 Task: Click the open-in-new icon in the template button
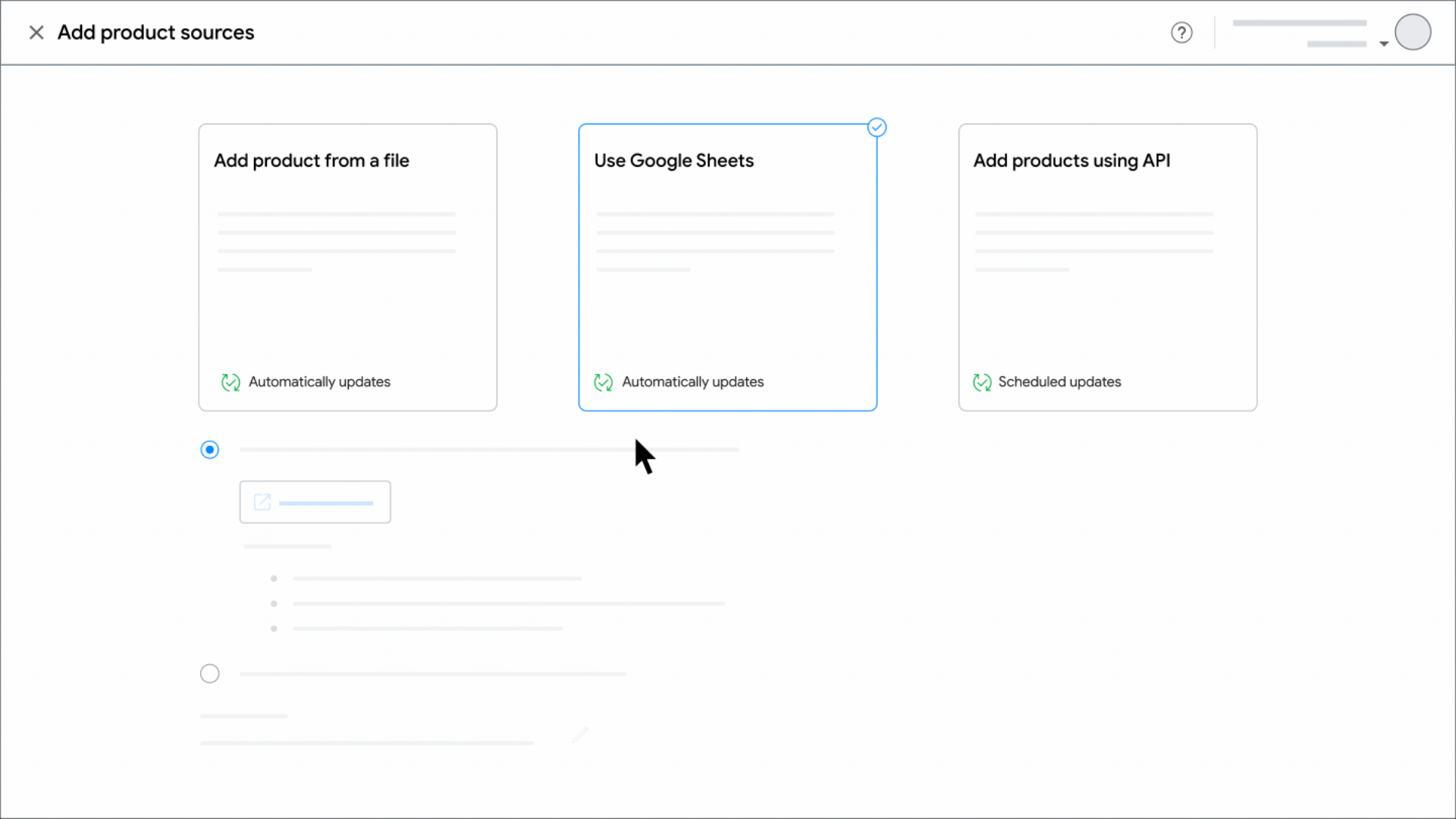[x=262, y=502]
